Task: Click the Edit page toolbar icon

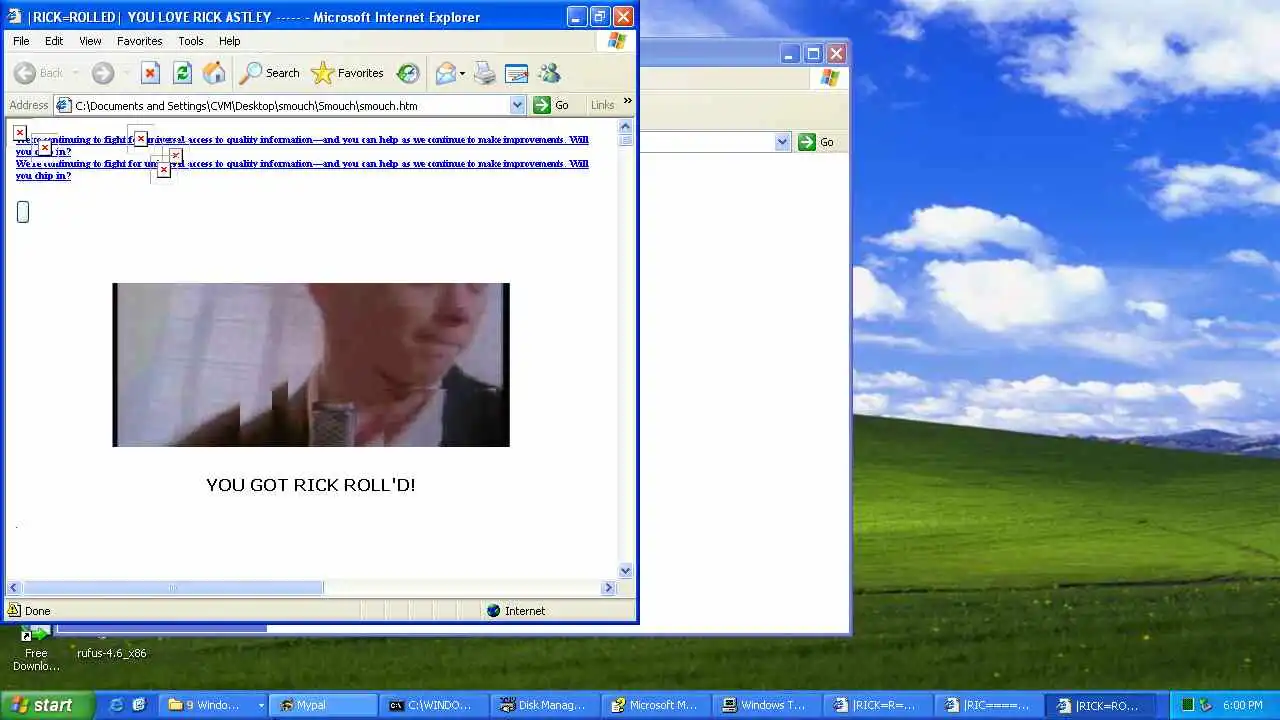Action: click(517, 73)
